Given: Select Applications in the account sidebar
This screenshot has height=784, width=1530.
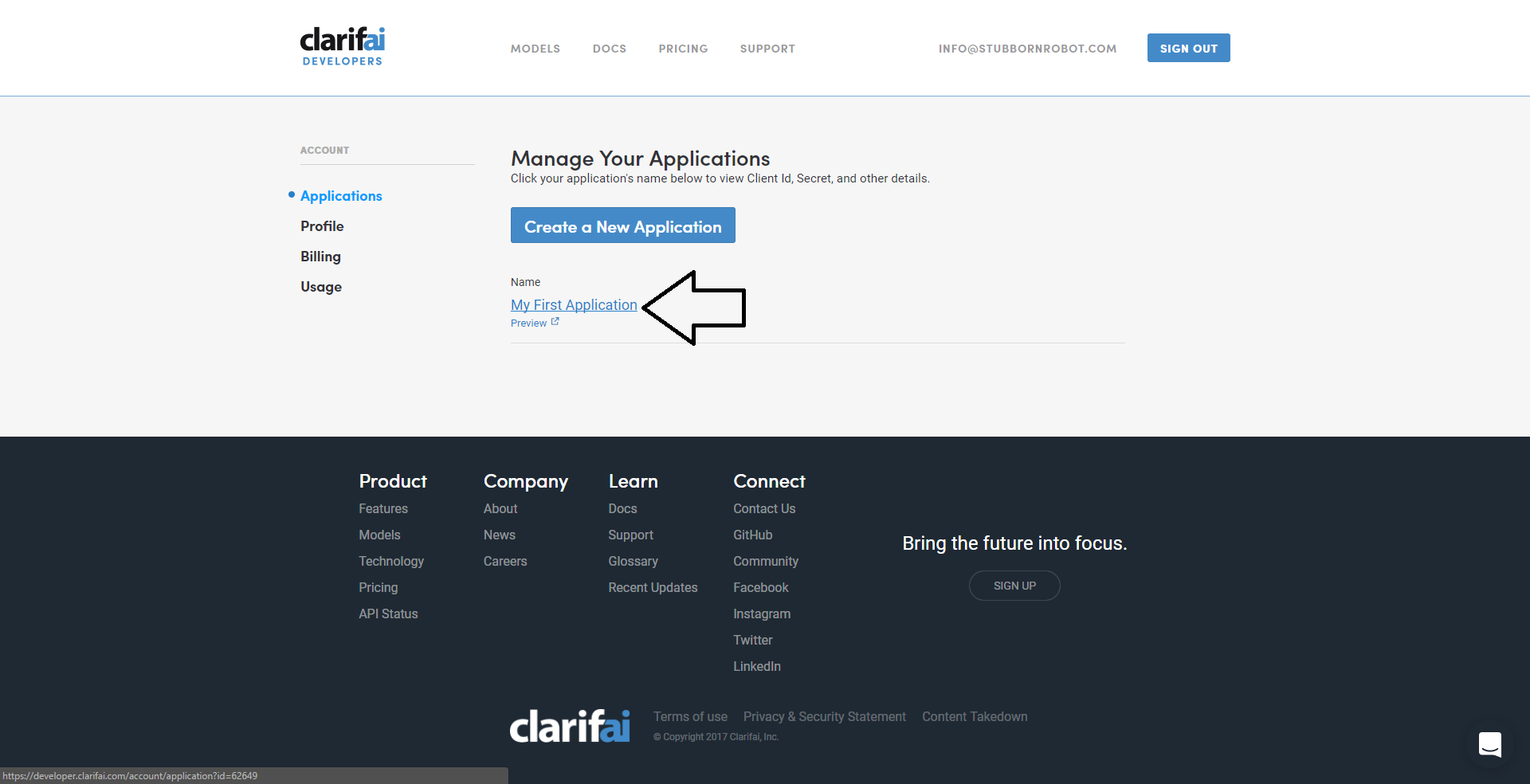Looking at the screenshot, I should point(341,196).
